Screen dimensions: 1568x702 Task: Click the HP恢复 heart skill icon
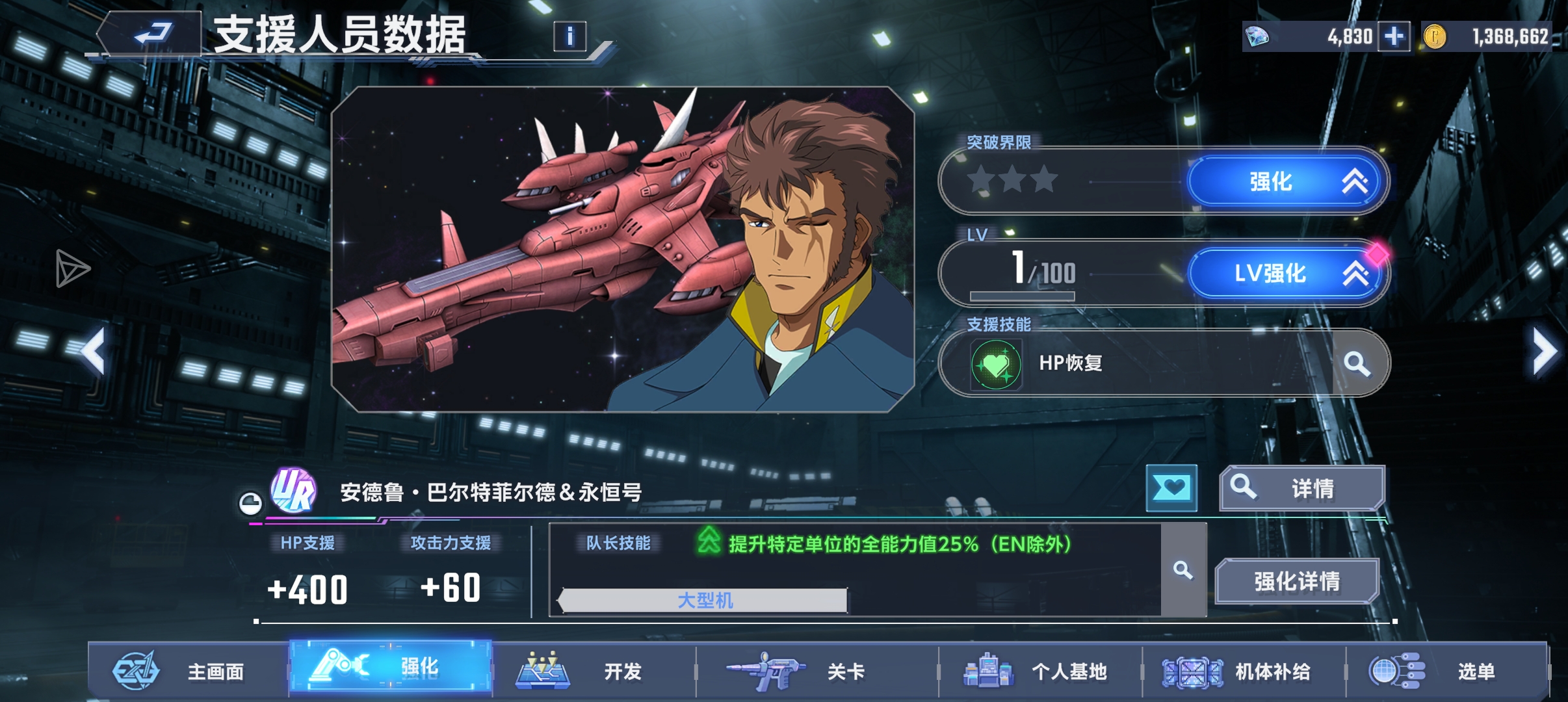tap(996, 365)
